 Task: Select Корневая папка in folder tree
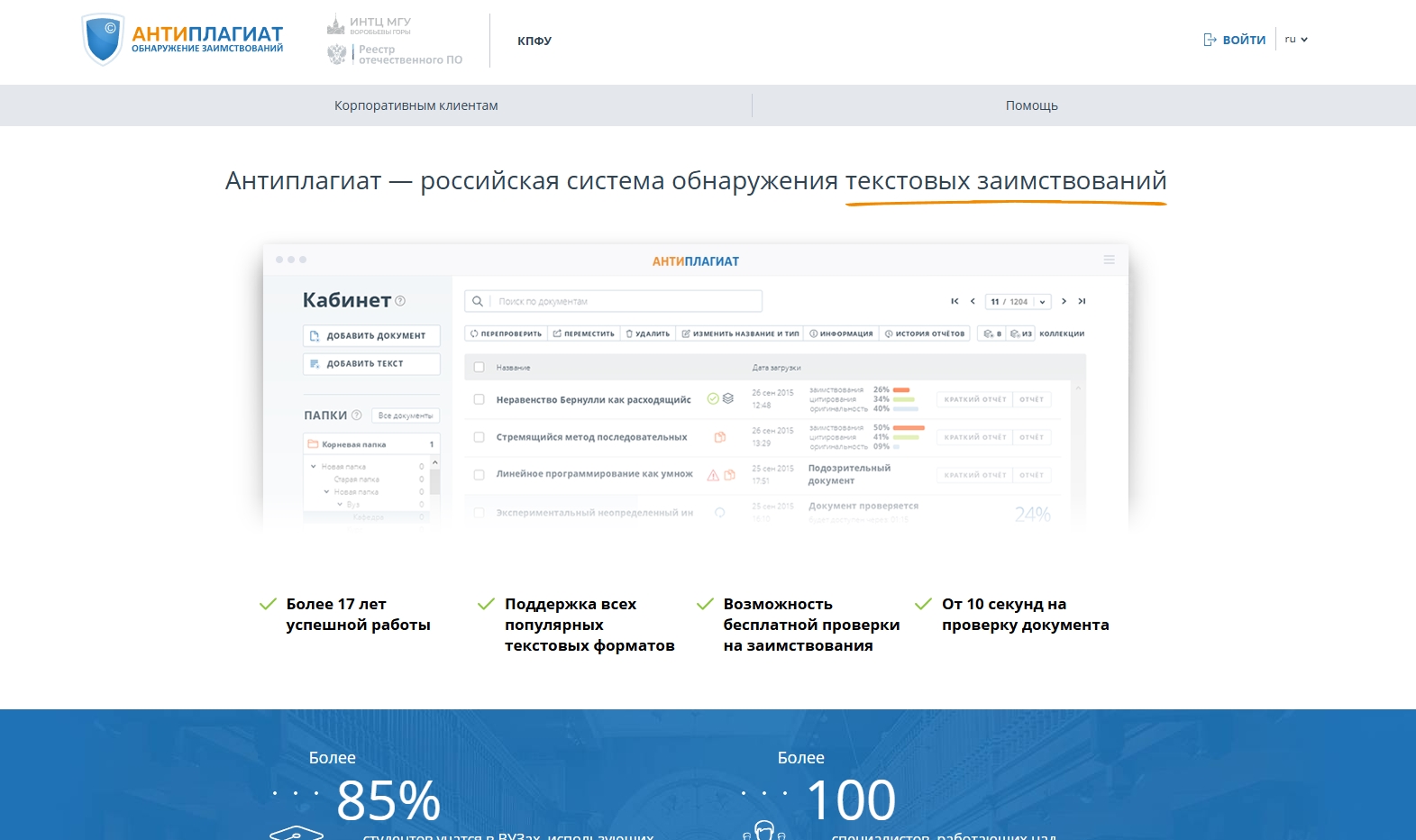[371, 444]
